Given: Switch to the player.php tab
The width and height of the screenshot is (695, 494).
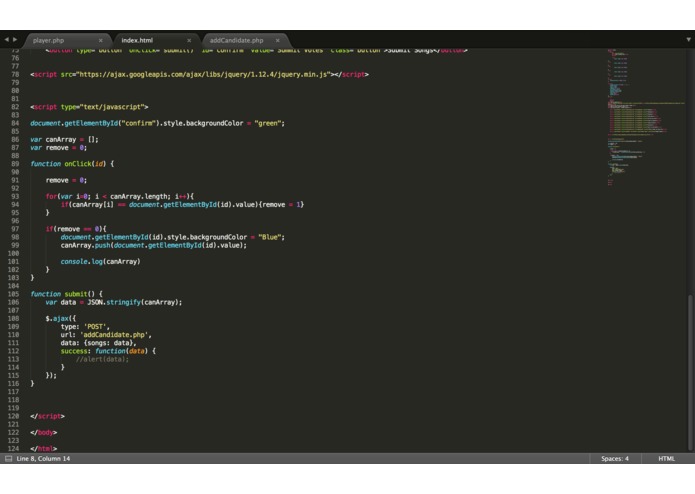Looking at the screenshot, I should click(49, 40).
